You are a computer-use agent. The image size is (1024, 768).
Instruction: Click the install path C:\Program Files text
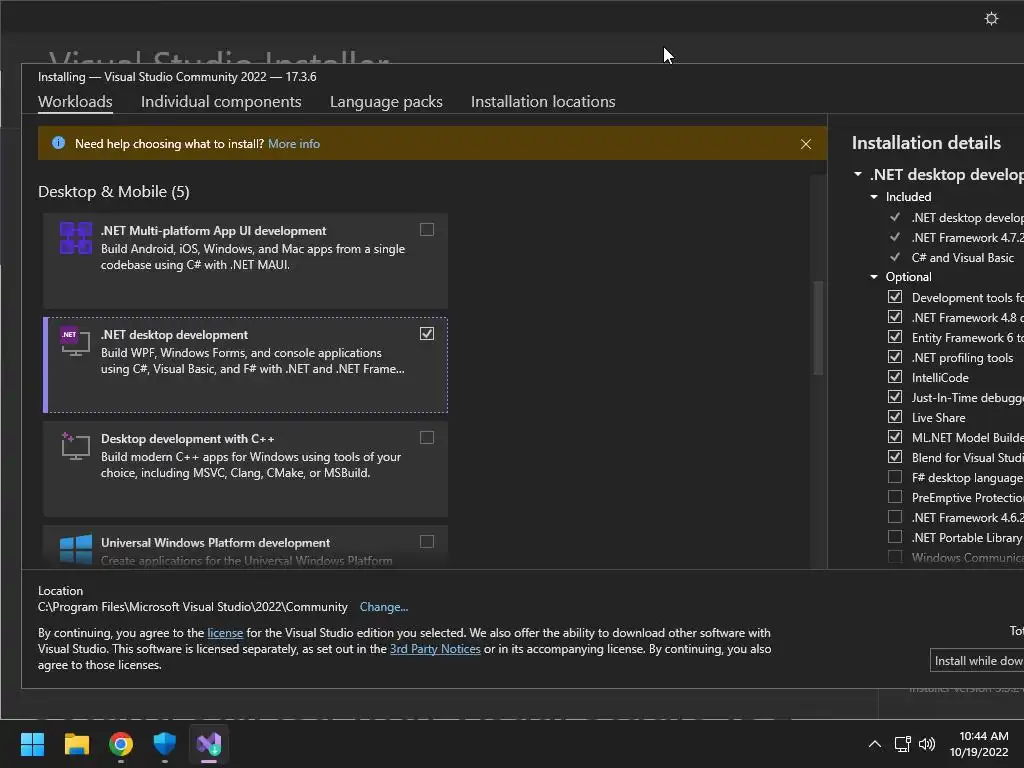193,607
